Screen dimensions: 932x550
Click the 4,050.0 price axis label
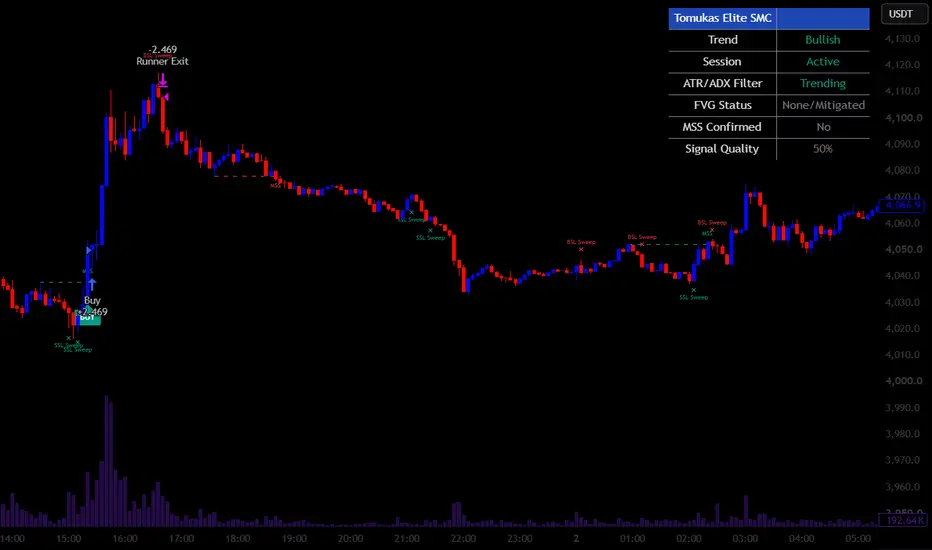pyautogui.click(x=902, y=250)
